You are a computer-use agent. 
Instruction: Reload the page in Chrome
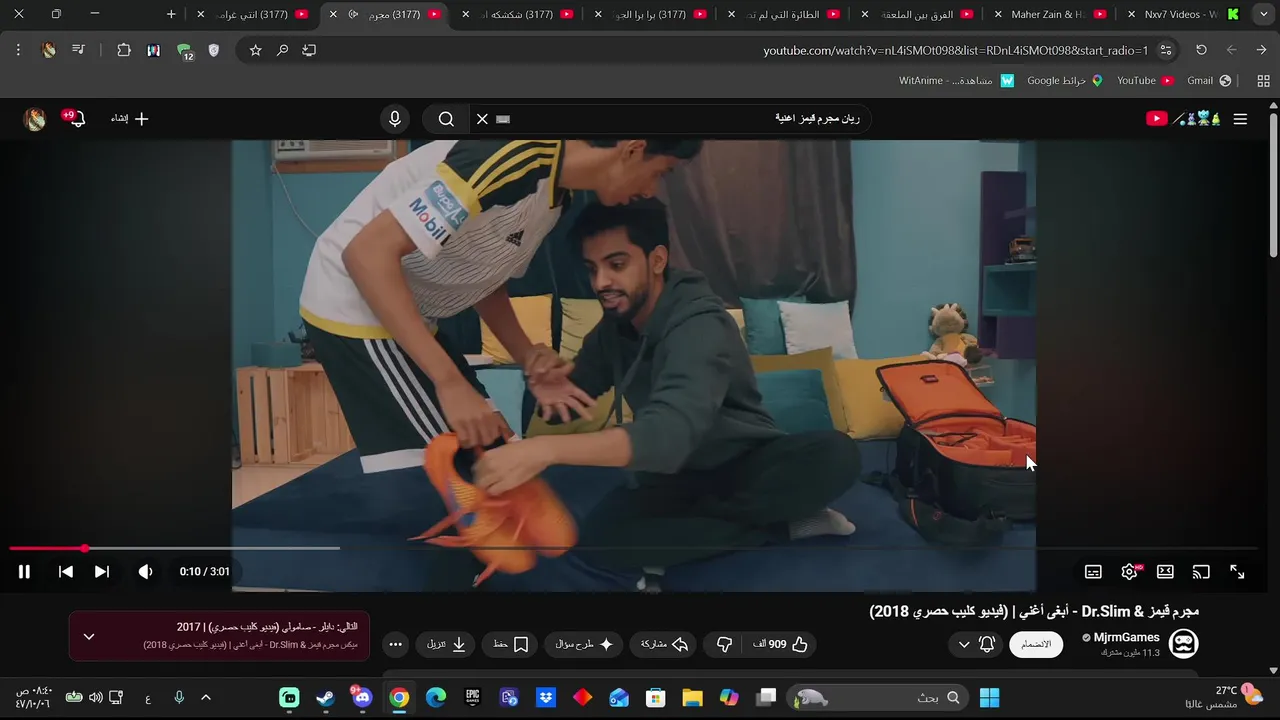click(x=1201, y=50)
